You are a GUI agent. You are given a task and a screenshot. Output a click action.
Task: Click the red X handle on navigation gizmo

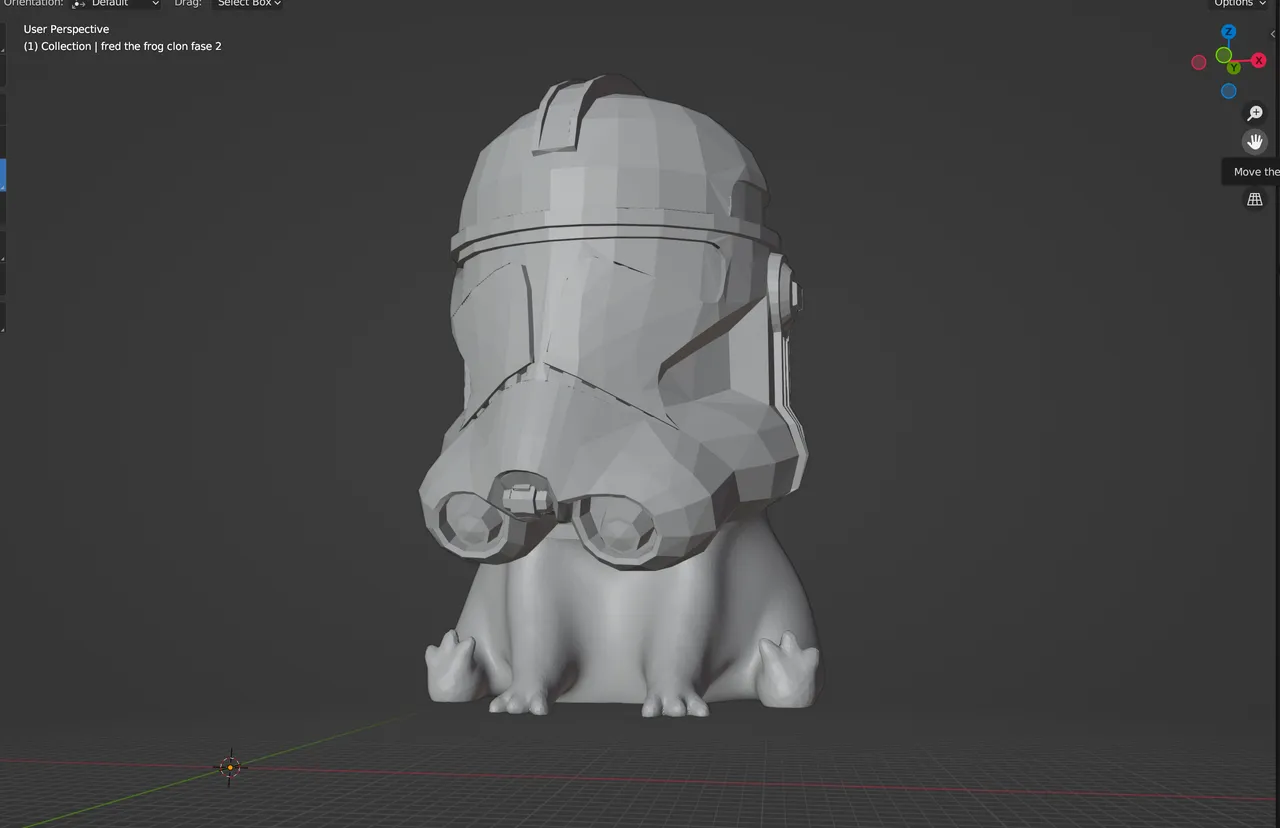[1258, 60]
